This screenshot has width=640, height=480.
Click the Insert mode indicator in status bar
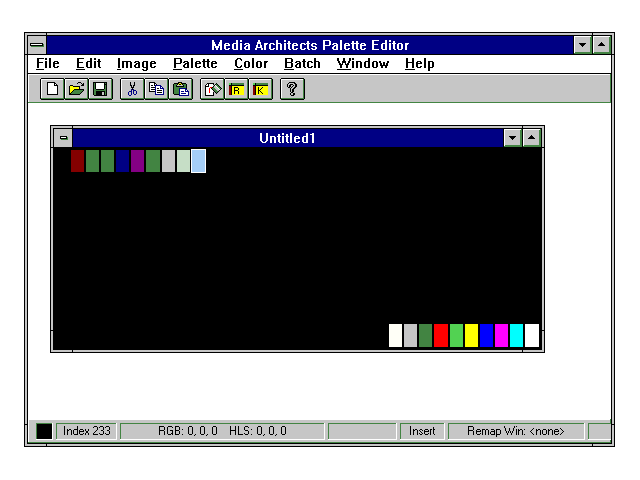421,431
